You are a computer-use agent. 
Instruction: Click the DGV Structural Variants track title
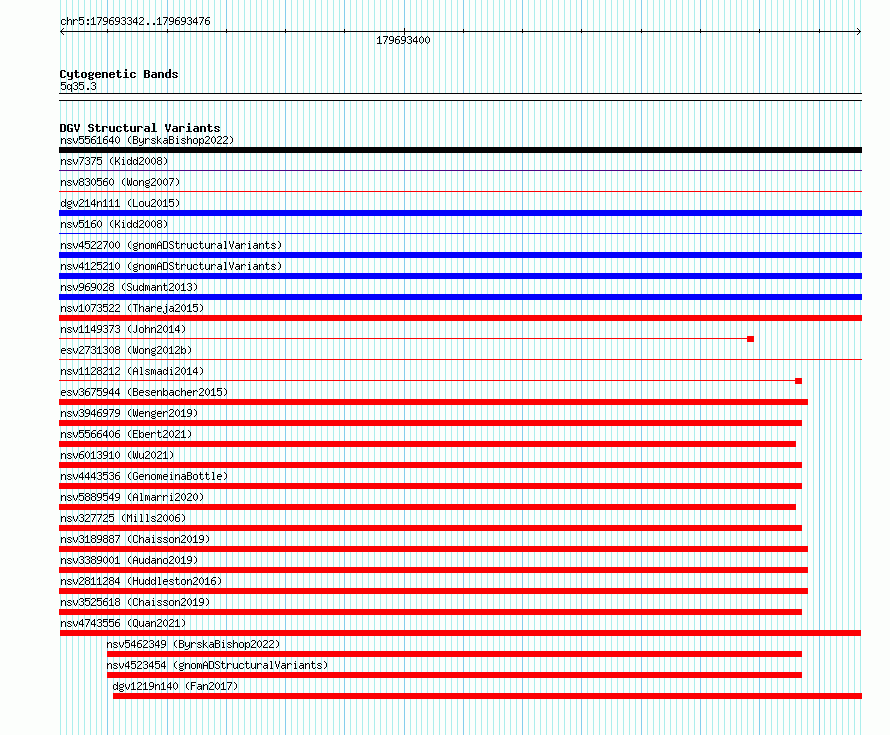(140, 128)
